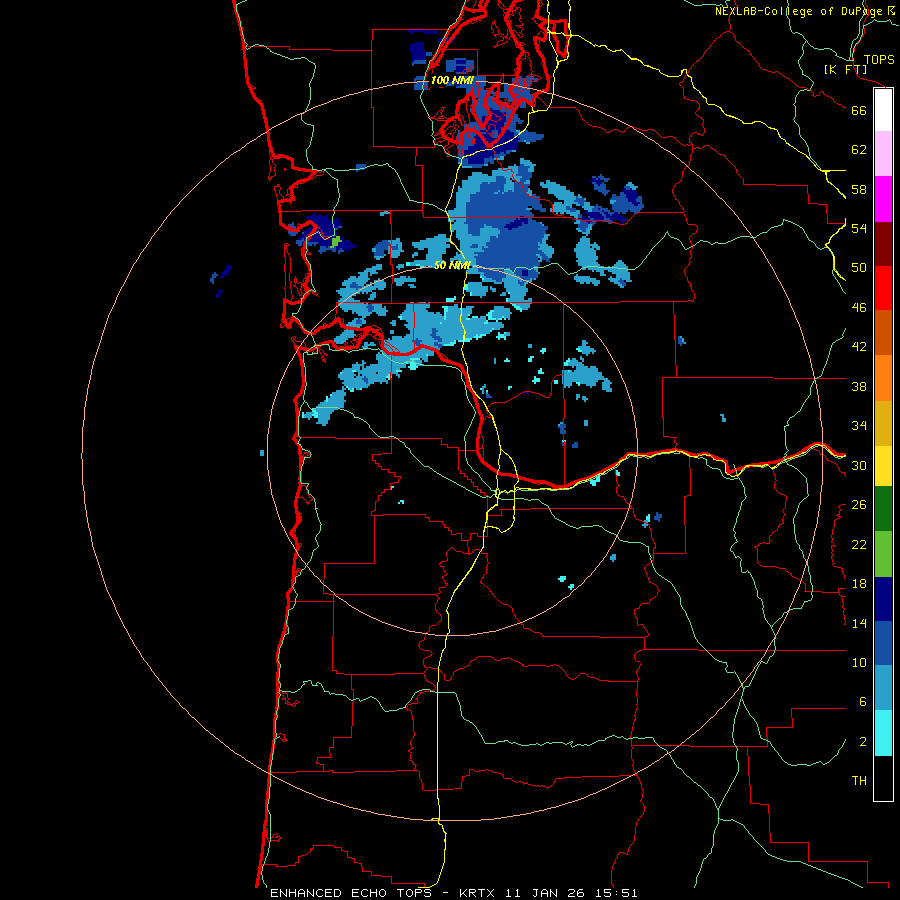Image resolution: width=900 pixels, height=900 pixels.
Task: Pick the cyan legend swatch
Action: tap(883, 733)
